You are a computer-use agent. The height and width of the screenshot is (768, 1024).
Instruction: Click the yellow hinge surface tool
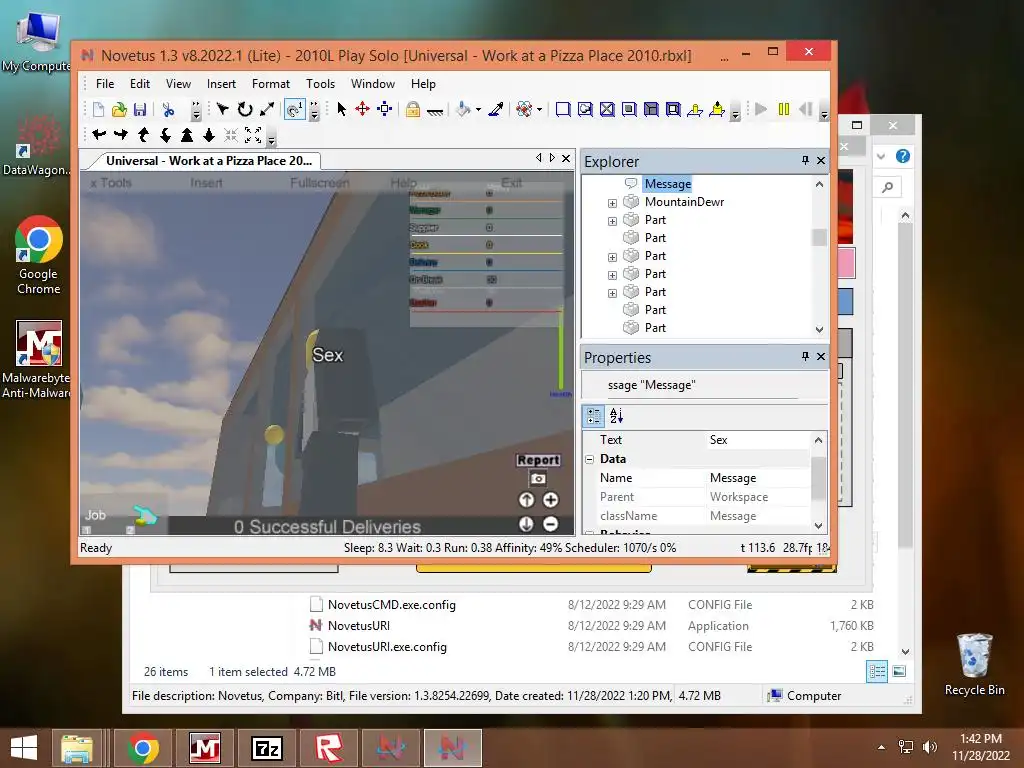pyautogui.click(x=695, y=110)
